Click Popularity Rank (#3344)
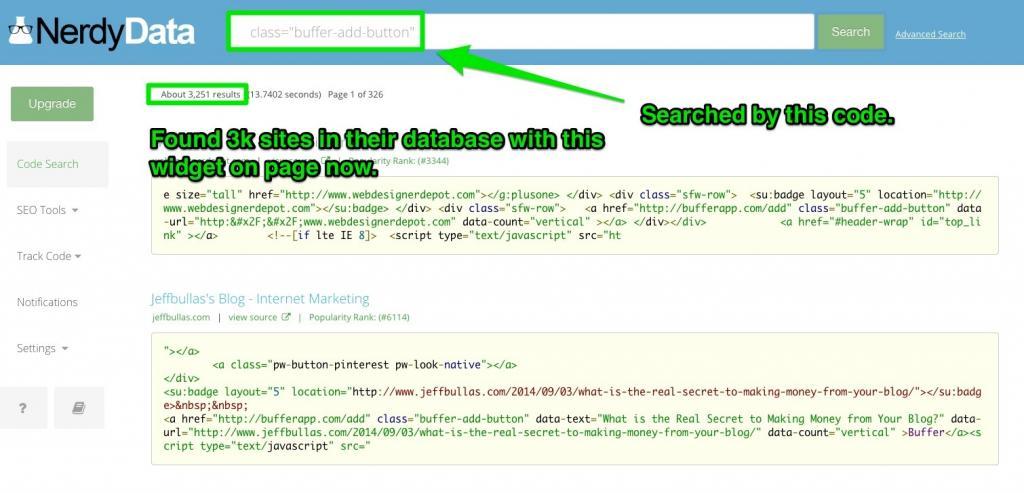1024x493 pixels. tap(398, 160)
